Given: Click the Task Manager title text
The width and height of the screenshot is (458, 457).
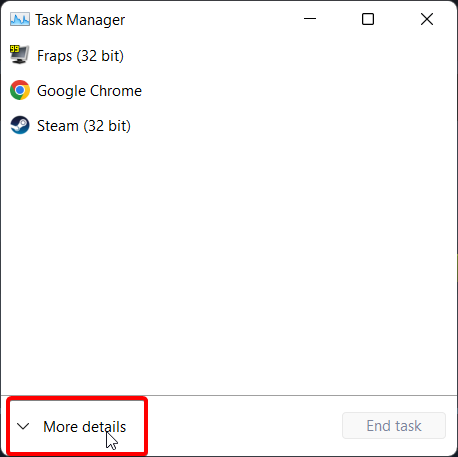Looking at the screenshot, I should (x=80, y=20).
